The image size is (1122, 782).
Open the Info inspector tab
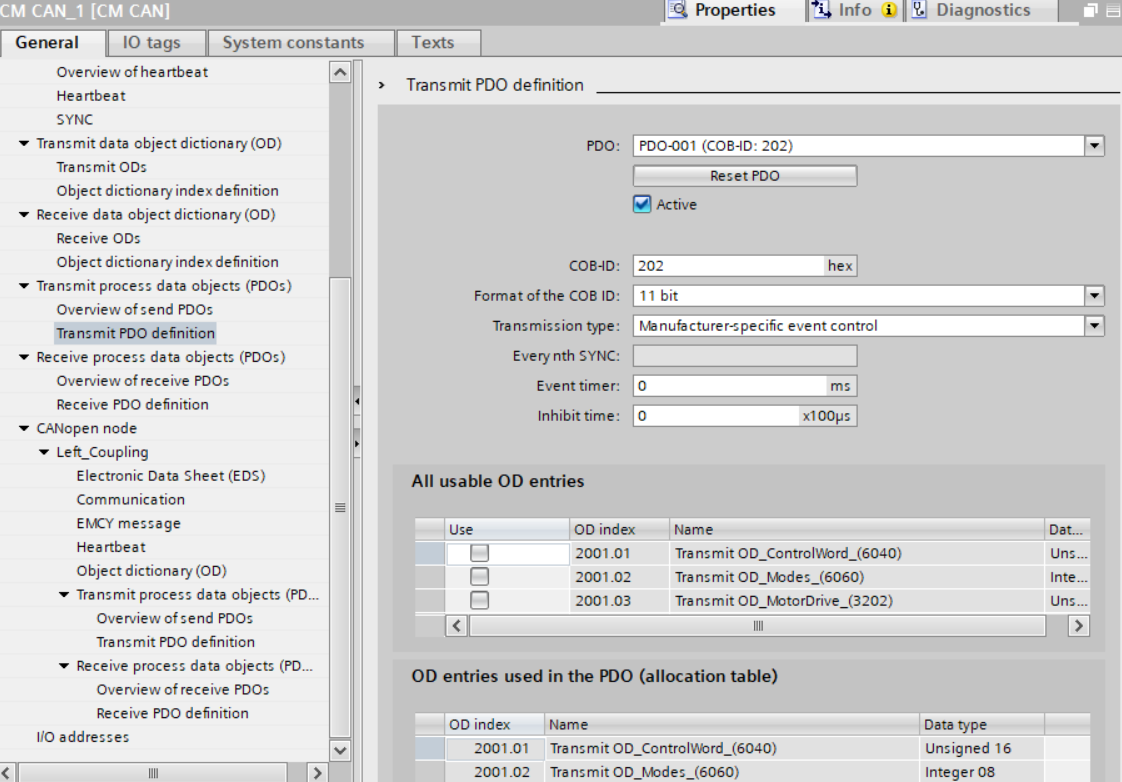click(853, 10)
